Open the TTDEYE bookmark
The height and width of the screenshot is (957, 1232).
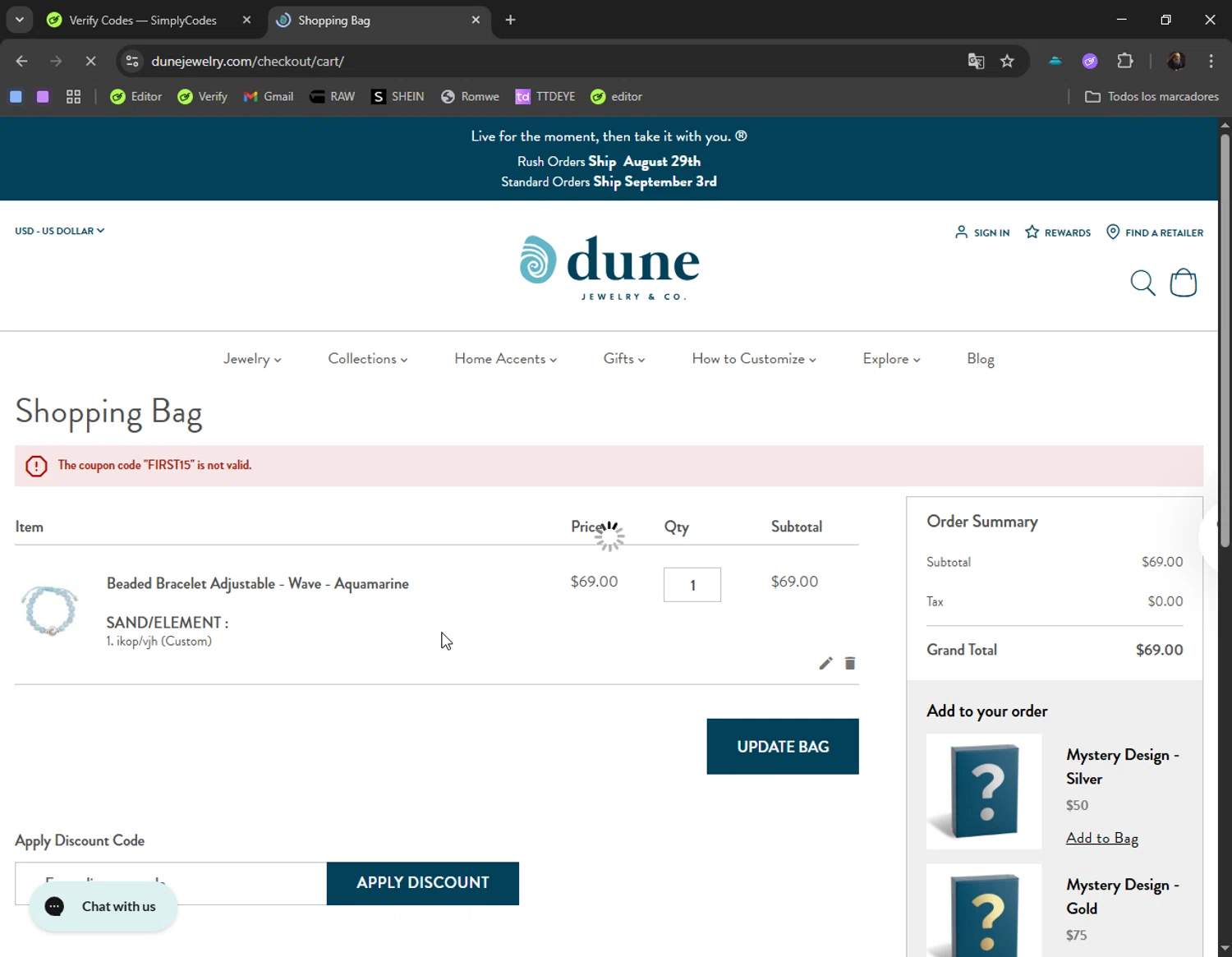pyautogui.click(x=545, y=96)
